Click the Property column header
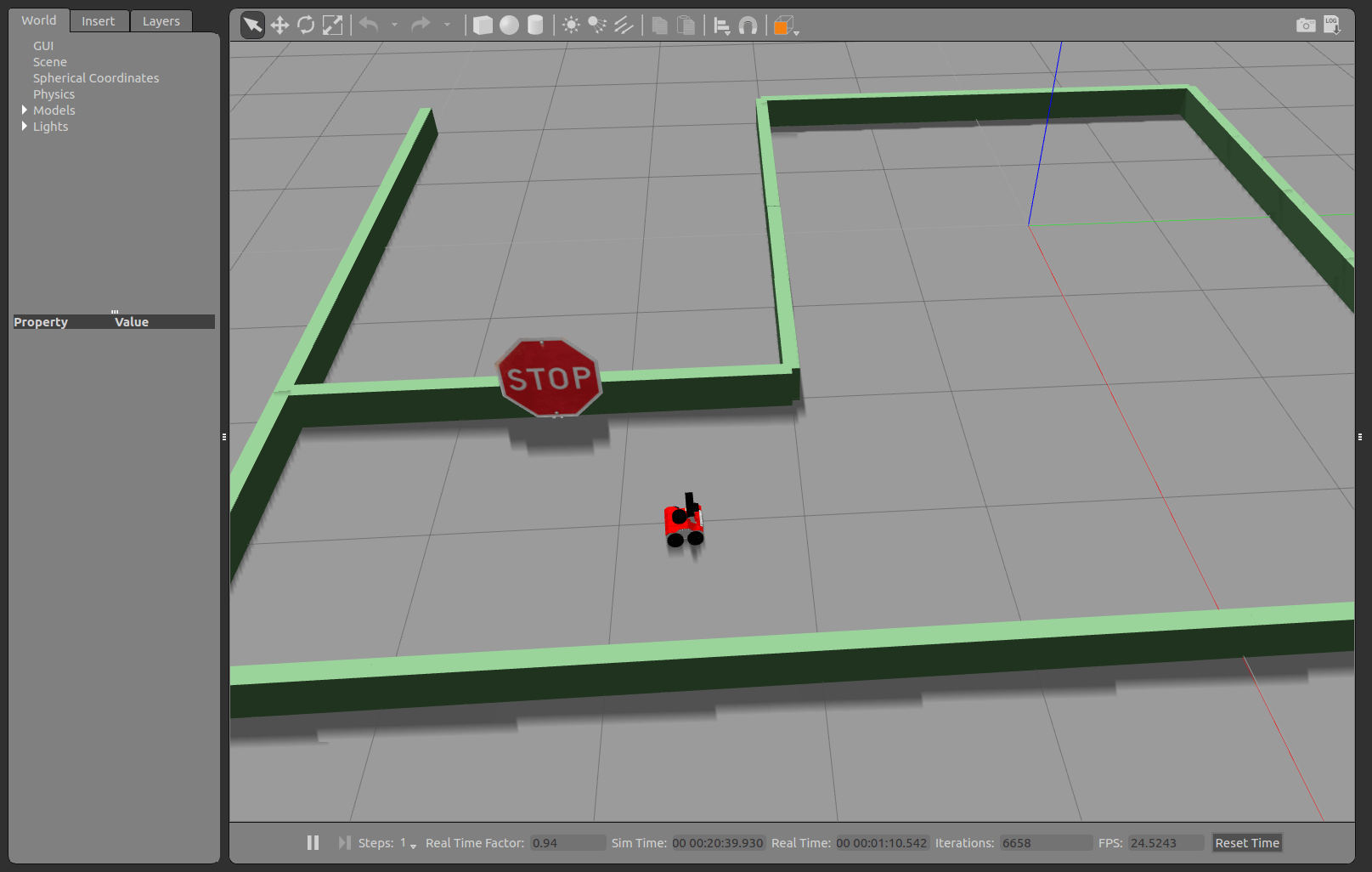 click(x=41, y=322)
